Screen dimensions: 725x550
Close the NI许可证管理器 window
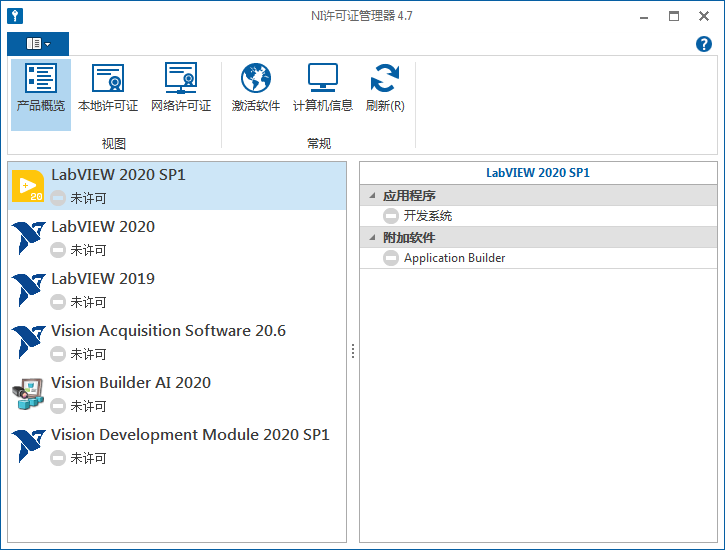pos(703,17)
